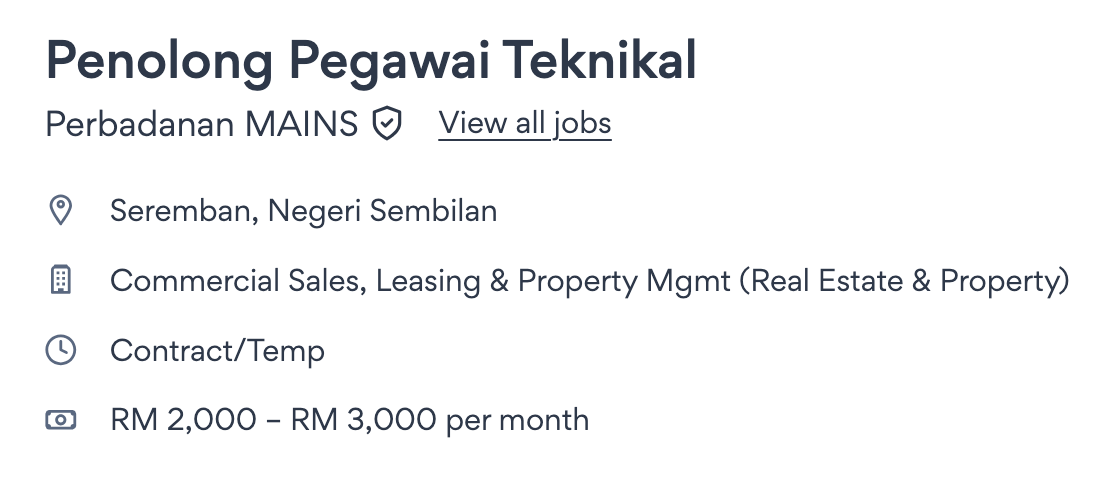Screen dimensions: 1120x488
Task: Click the "(Real Estate & Property)" category text
Action: point(904,281)
